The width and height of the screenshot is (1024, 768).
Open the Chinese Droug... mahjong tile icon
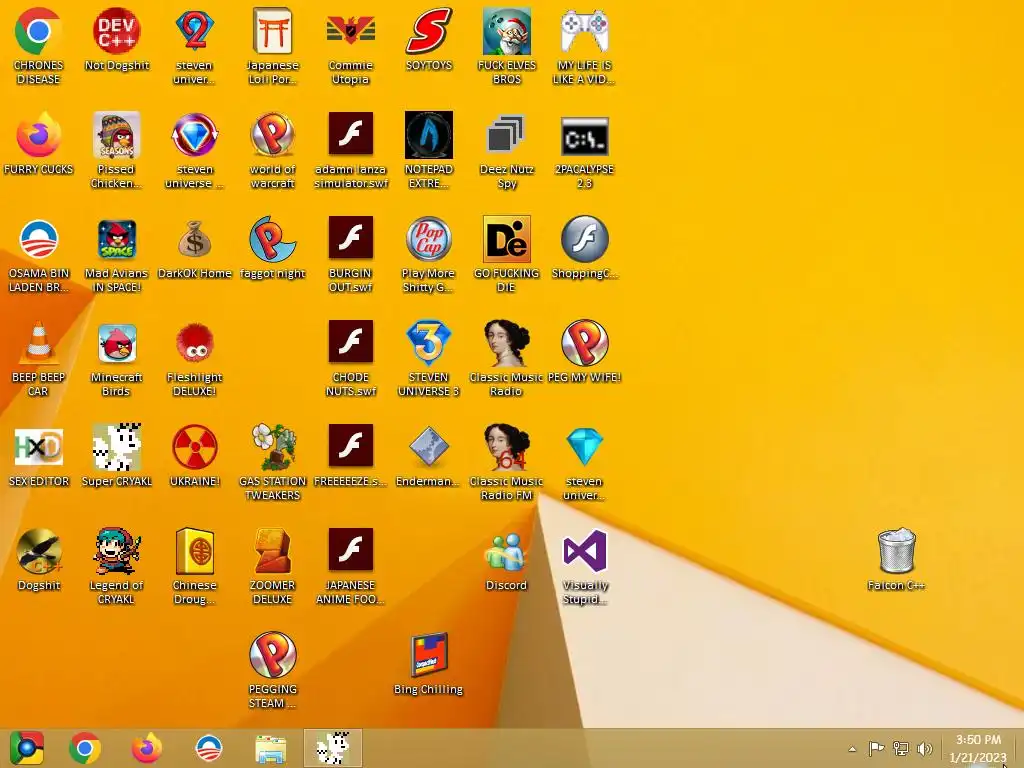195,551
